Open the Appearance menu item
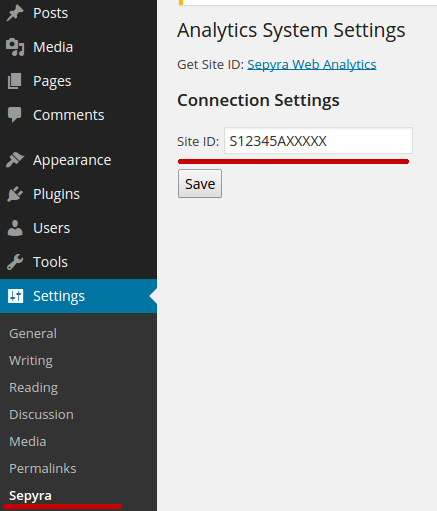 click(78, 160)
